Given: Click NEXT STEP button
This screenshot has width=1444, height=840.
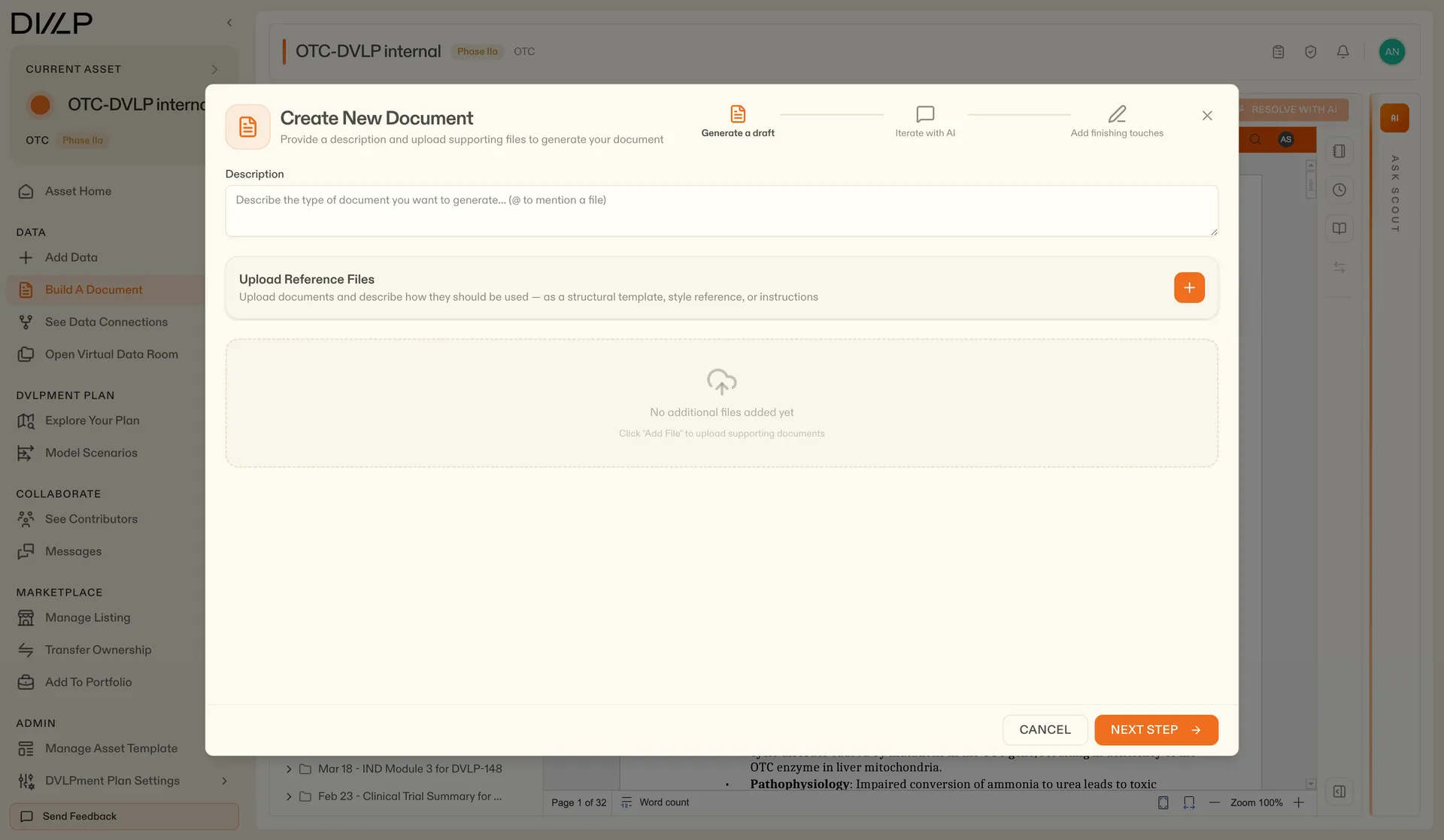Looking at the screenshot, I should (1156, 729).
